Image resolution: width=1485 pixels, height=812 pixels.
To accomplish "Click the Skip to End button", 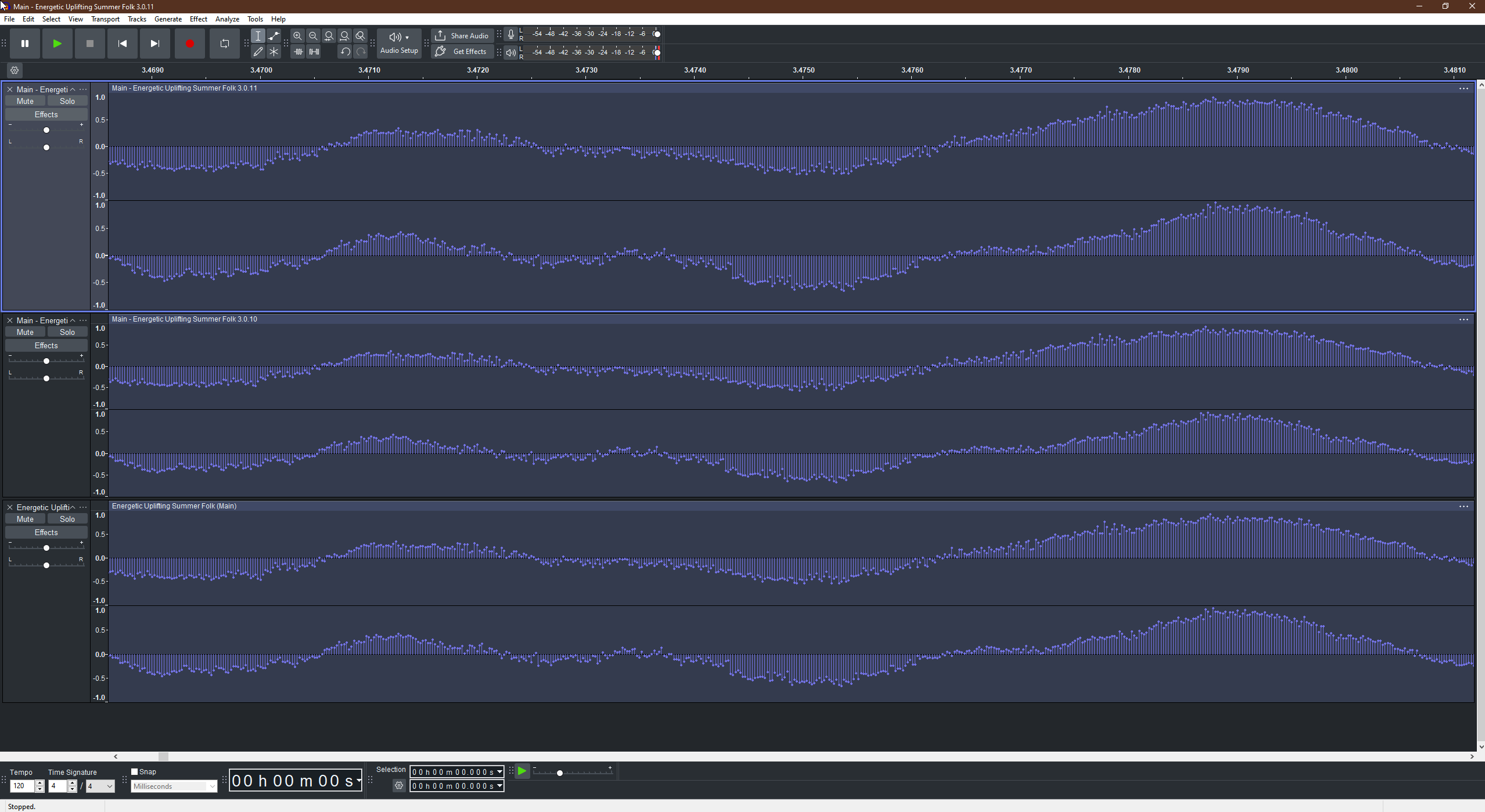I will pyautogui.click(x=154, y=44).
